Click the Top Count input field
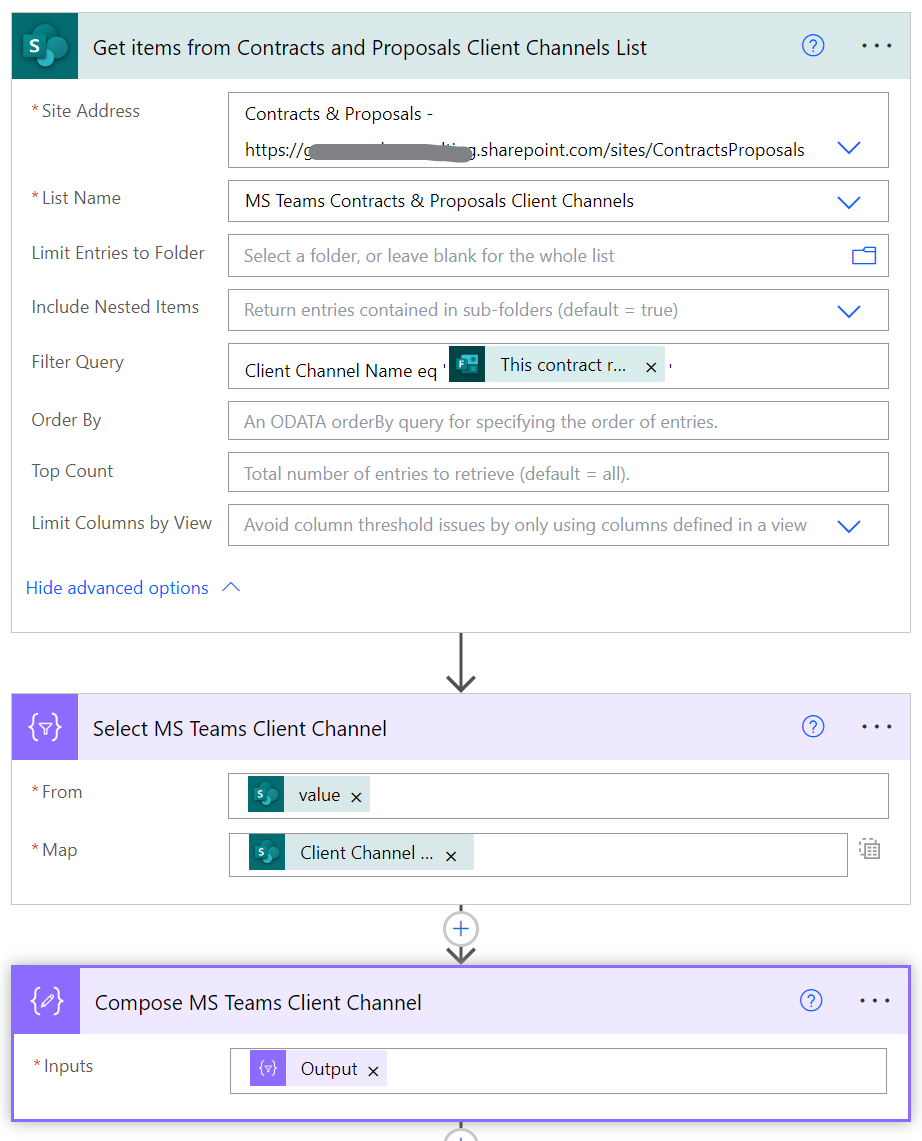The height and width of the screenshot is (1141, 922). pyautogui.click(x=557, y=471)
